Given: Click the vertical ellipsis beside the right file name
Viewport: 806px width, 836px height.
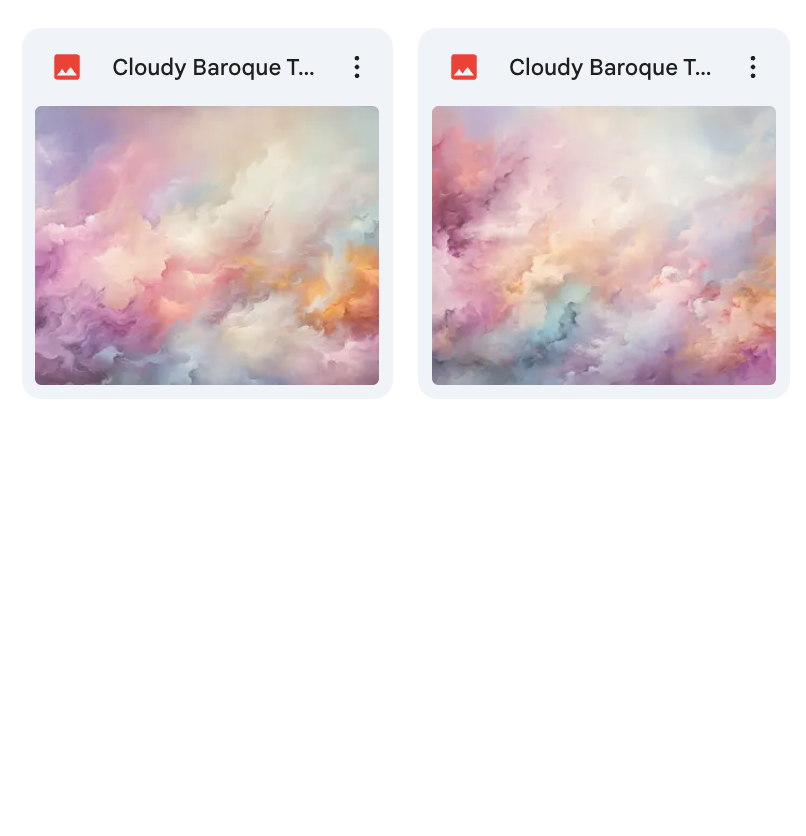Looking at the screenshot, I should coord(753,67).
